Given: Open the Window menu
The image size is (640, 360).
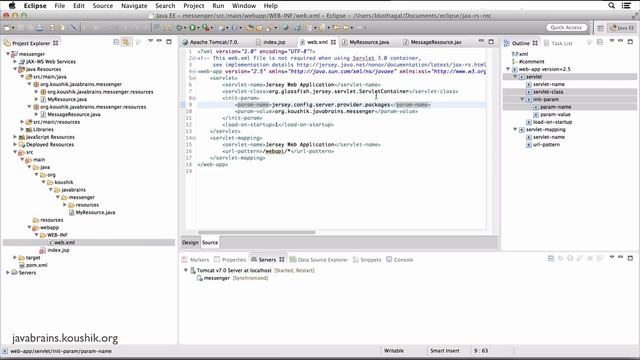Looking at the screenshot, I should click(244, 5).
